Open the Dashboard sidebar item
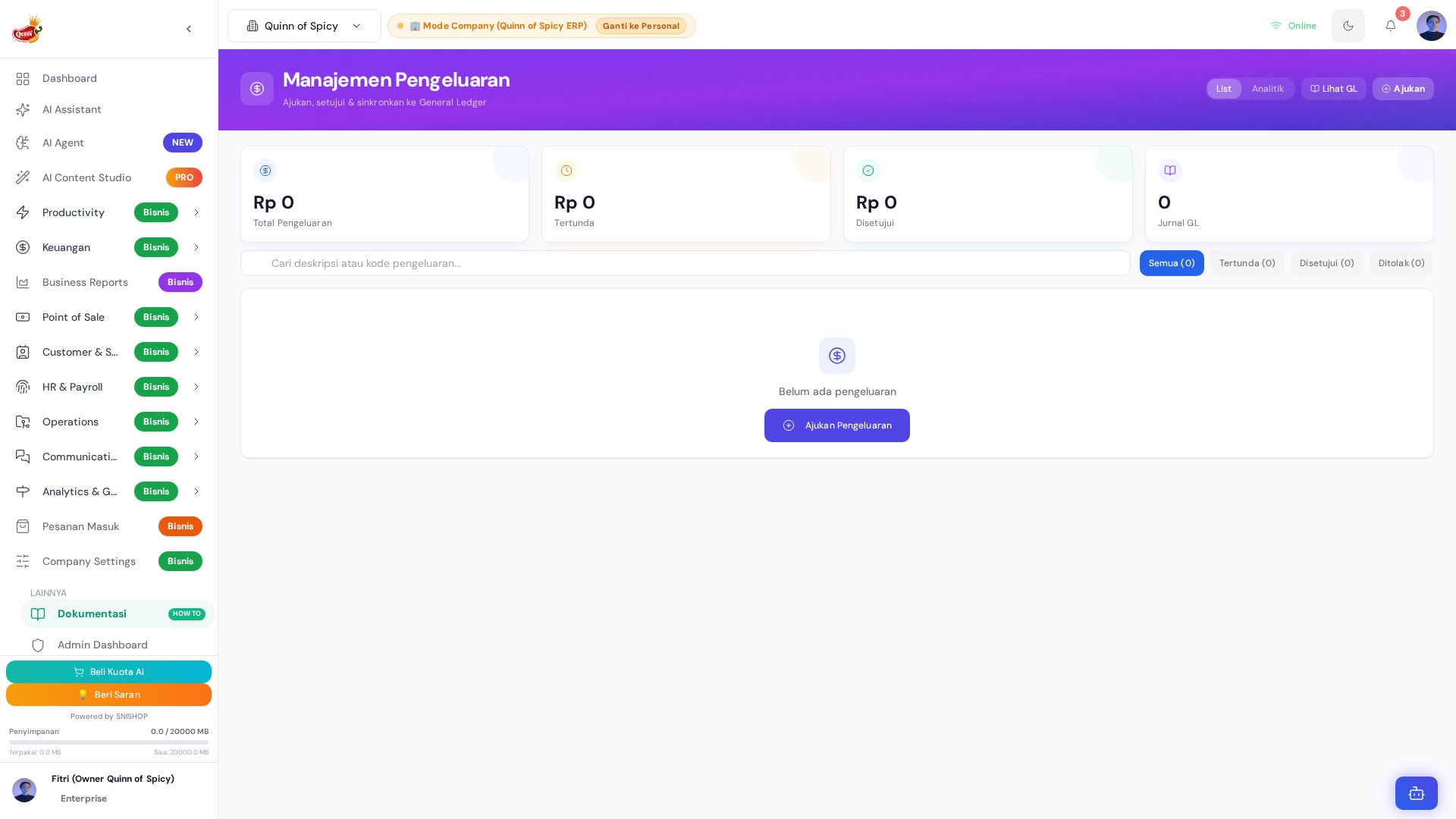Screen dimensions: 1456x819 click(109, 78)
